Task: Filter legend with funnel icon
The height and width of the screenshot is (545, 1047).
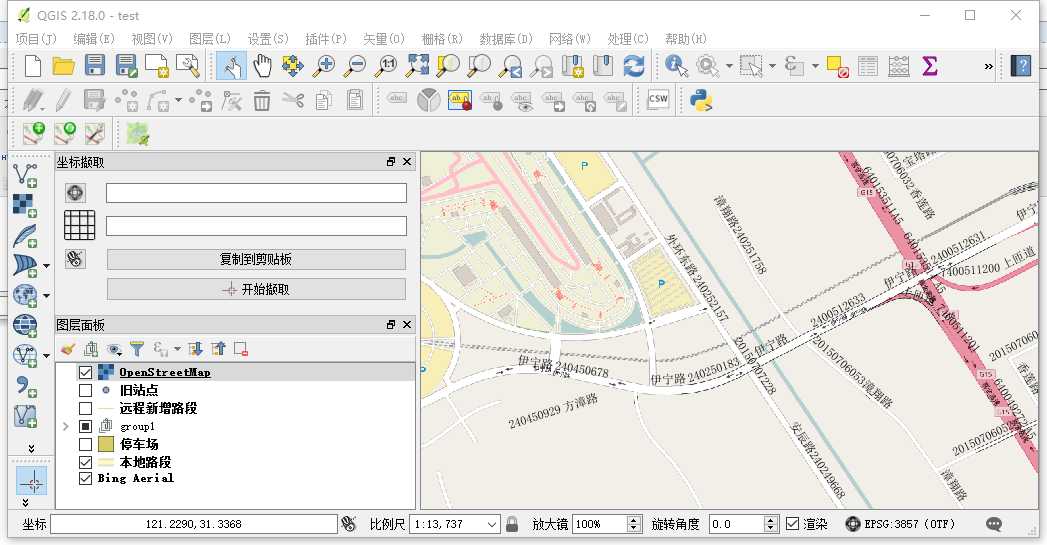Action: (137, 349)
